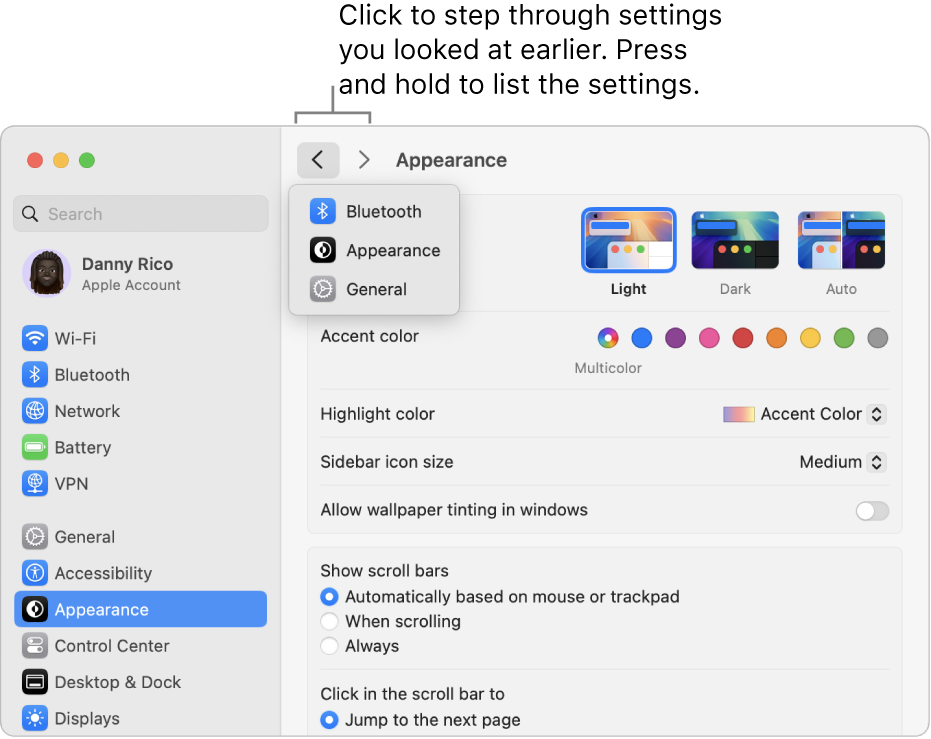931x739 pixels.
Task: Click the General gear icon in the history popup
Action: coord(322,289)
